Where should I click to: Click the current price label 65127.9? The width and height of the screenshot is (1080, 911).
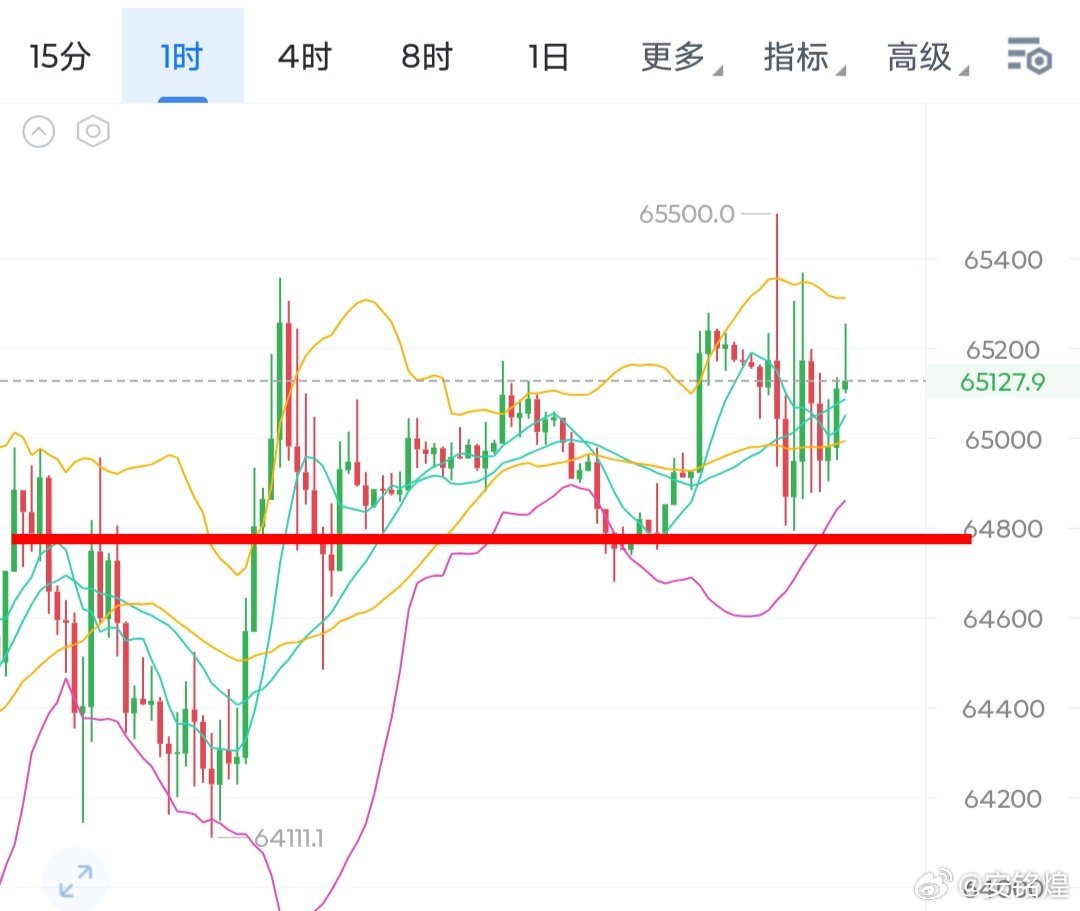pyautogui.click(x=1002, y=381)
